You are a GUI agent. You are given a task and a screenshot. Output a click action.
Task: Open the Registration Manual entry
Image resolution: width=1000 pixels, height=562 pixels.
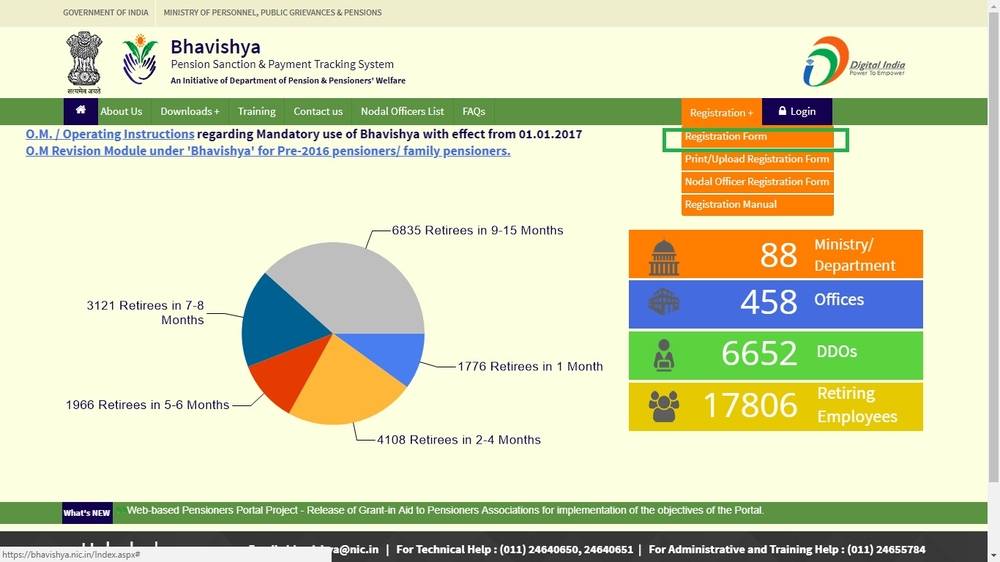click(x=730, y=205)
